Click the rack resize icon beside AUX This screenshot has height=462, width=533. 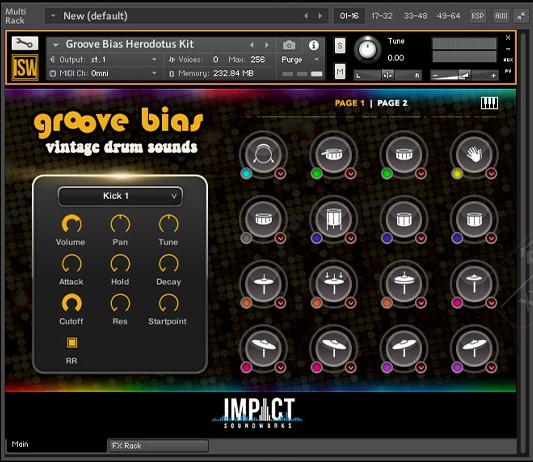point(521,16)
